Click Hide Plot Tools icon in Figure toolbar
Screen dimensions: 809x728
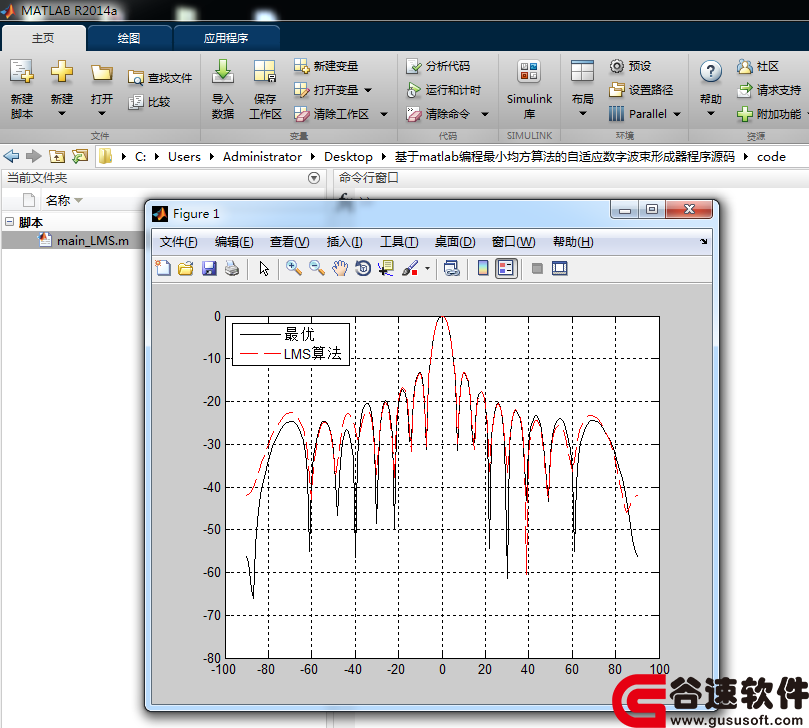coord(537,268)
